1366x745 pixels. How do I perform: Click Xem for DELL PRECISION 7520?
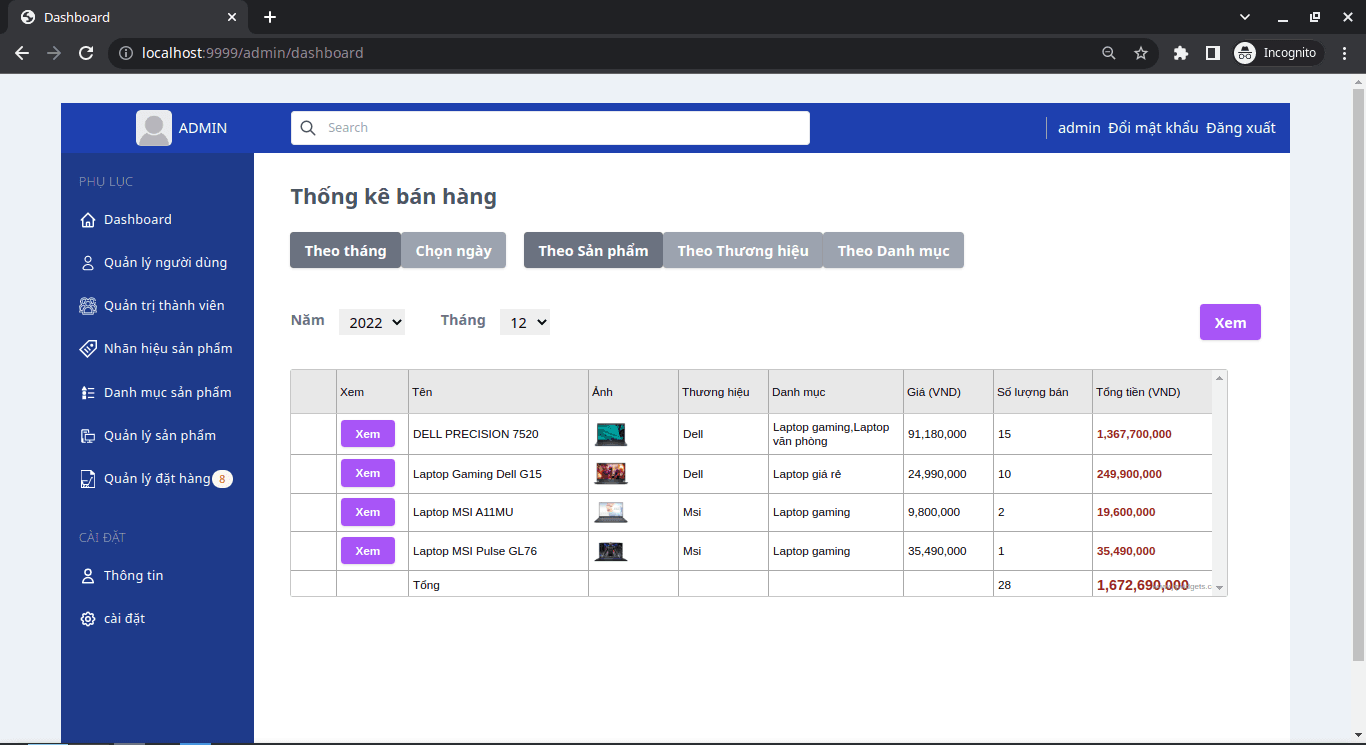[368, 434]
